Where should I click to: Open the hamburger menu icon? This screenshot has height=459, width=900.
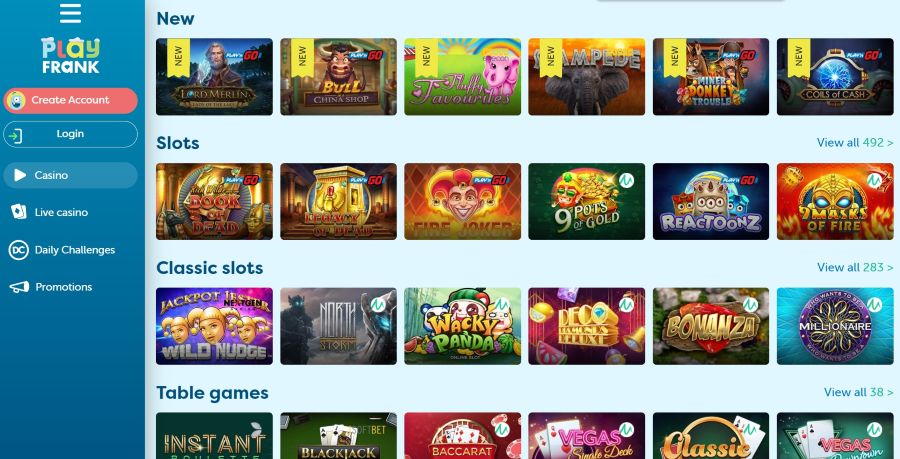coord(70,13)
